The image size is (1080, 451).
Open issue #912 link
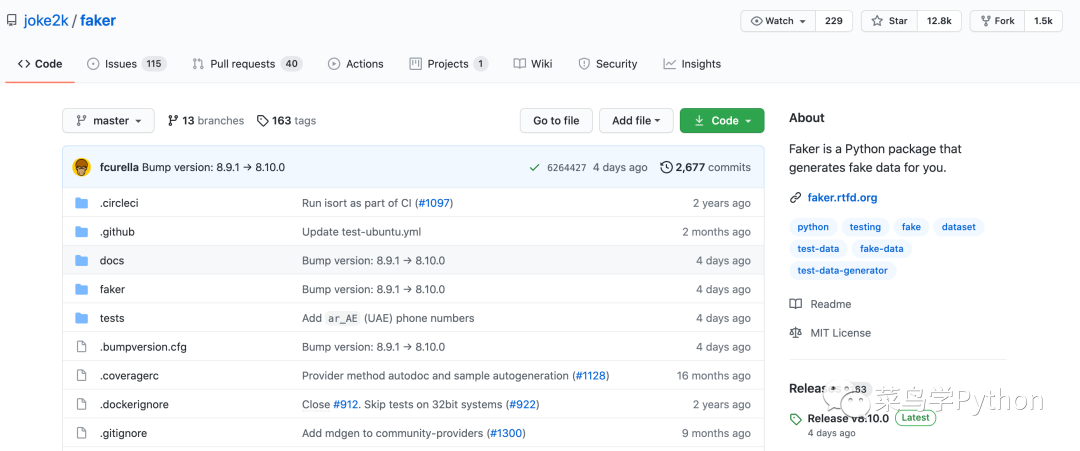(345, 404)
